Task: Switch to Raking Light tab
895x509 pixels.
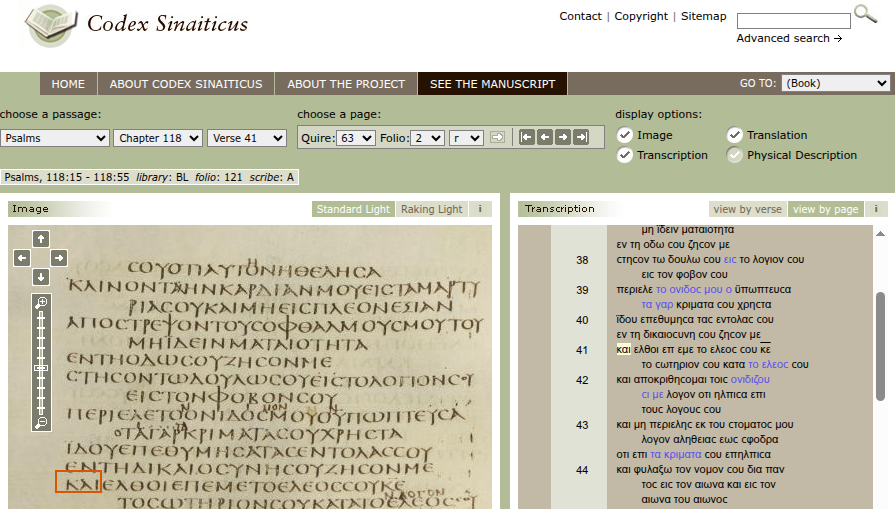Action: point(432,209)
